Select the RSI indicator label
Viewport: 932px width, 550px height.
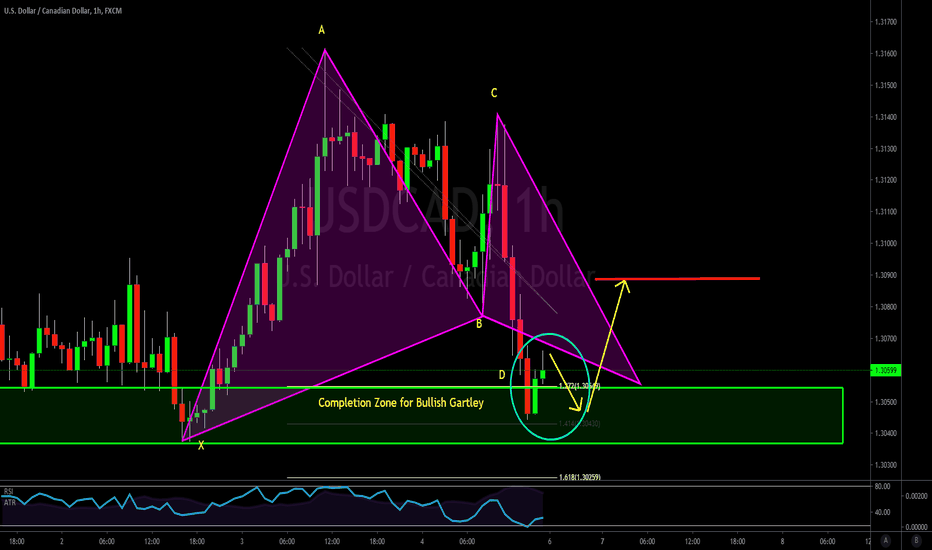pos(8,491)
